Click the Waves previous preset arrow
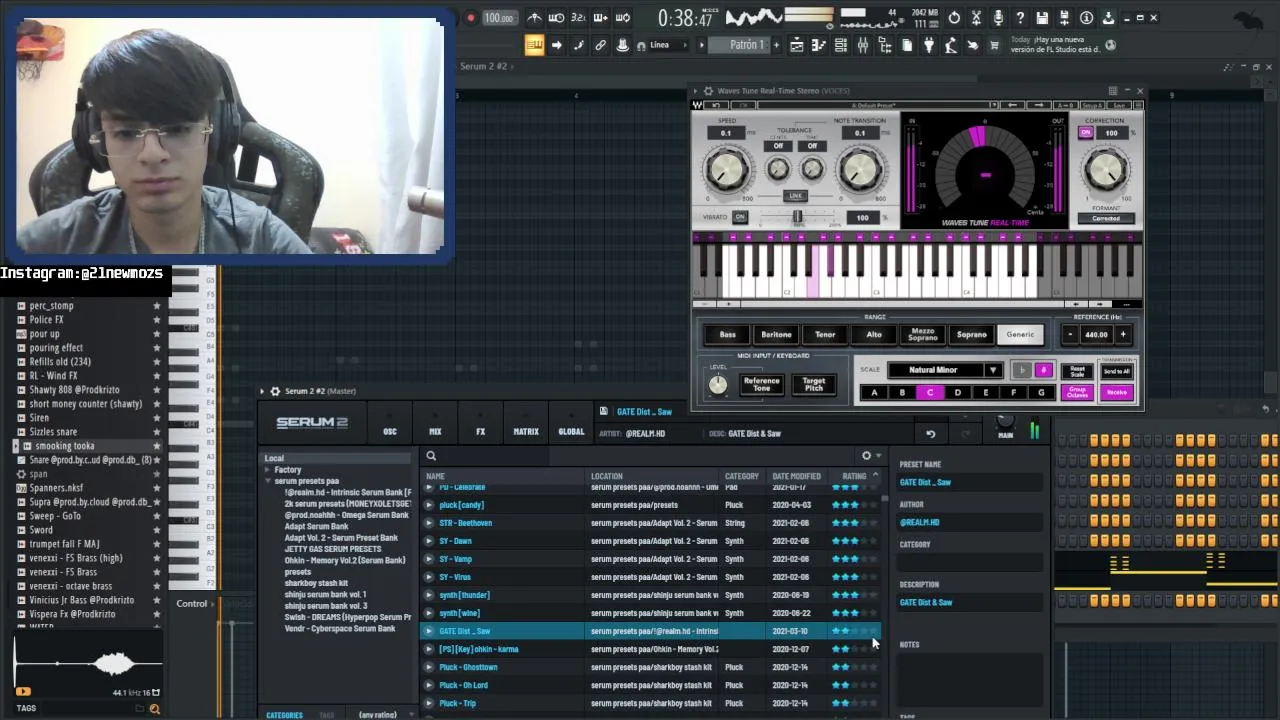 [x=1012, y=105]
